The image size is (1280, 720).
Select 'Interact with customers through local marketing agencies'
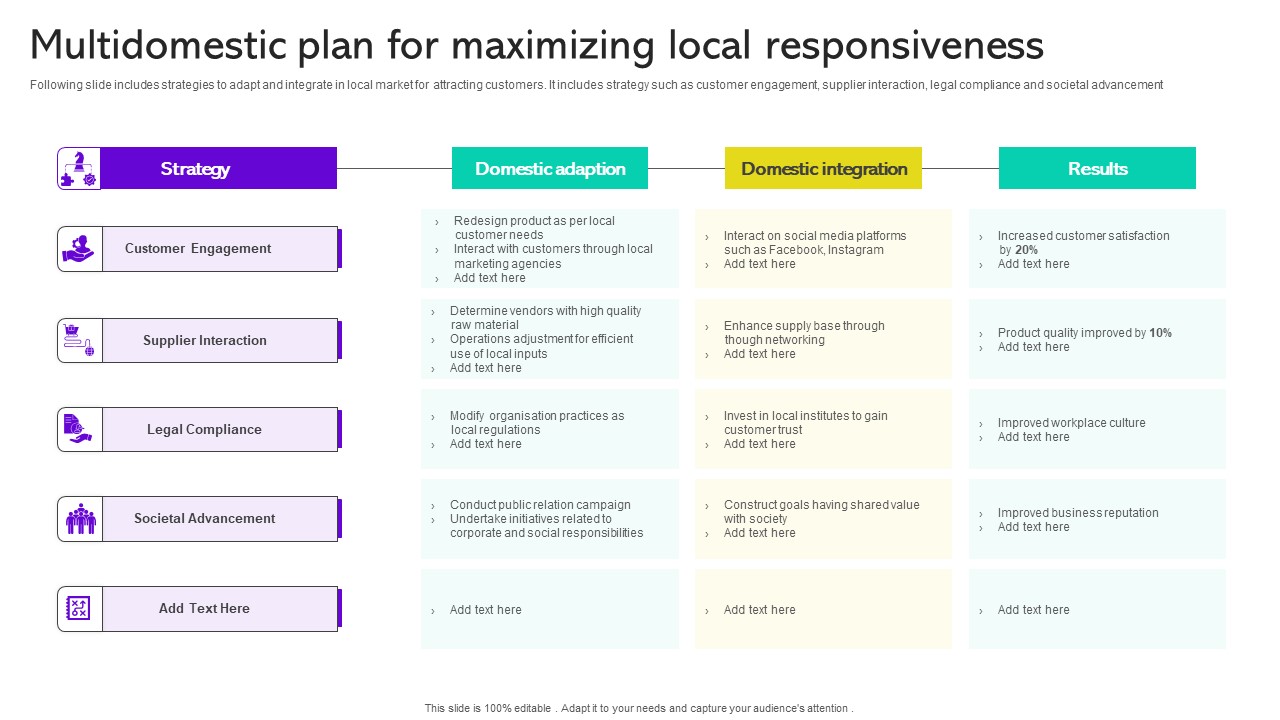click(x=553, y=256)
